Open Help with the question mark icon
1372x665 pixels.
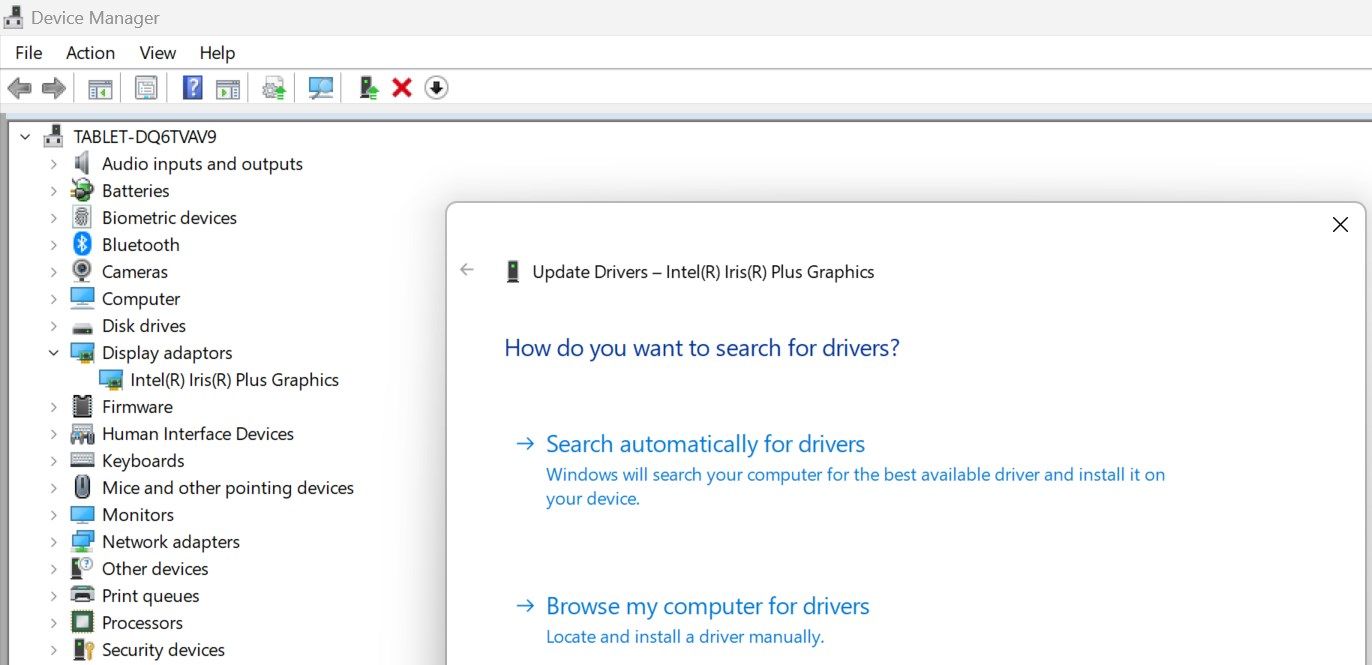(x=192, y=87)
